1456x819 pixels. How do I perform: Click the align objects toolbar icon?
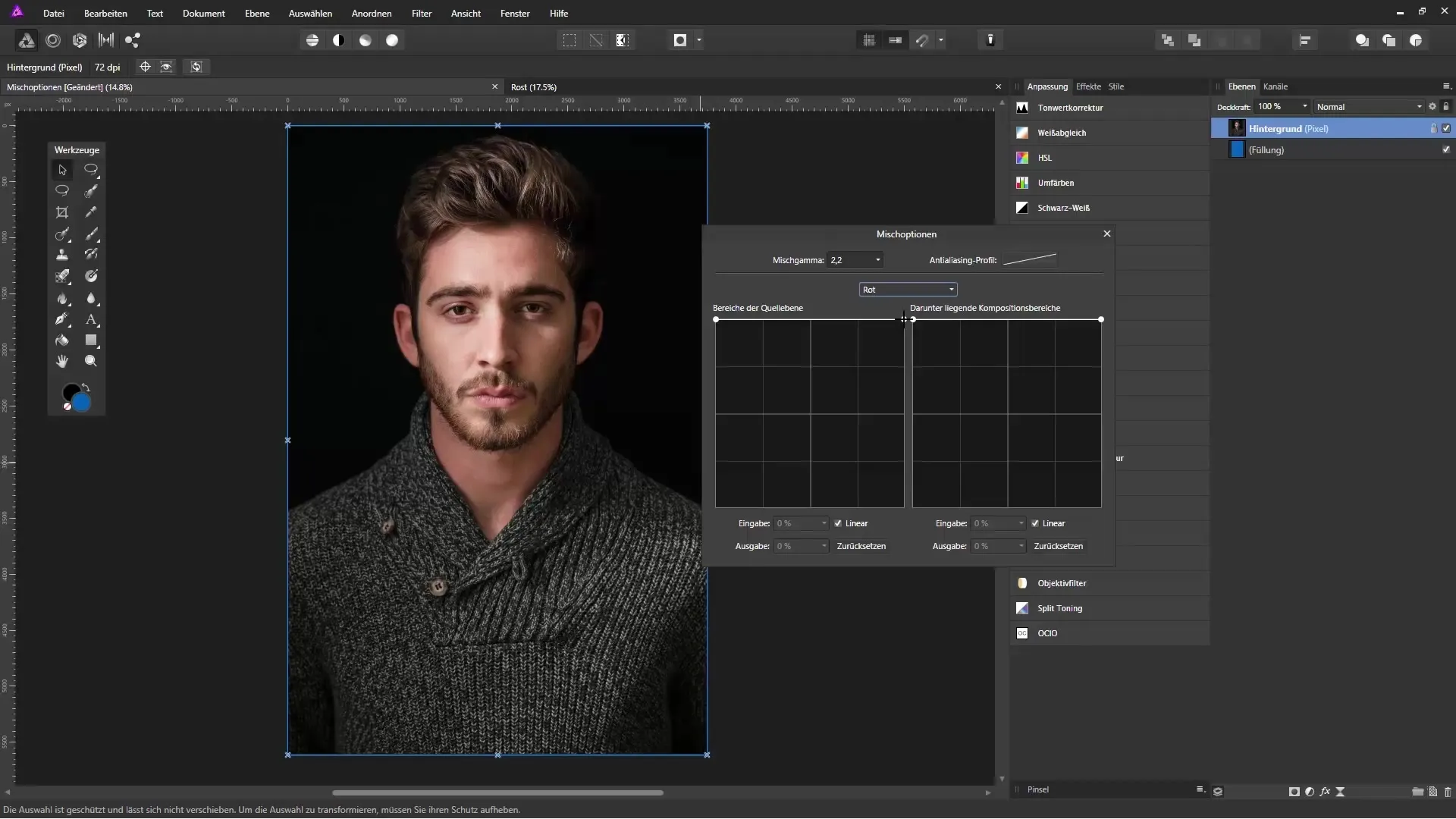pyautogui.click(x=1305, y=40)
